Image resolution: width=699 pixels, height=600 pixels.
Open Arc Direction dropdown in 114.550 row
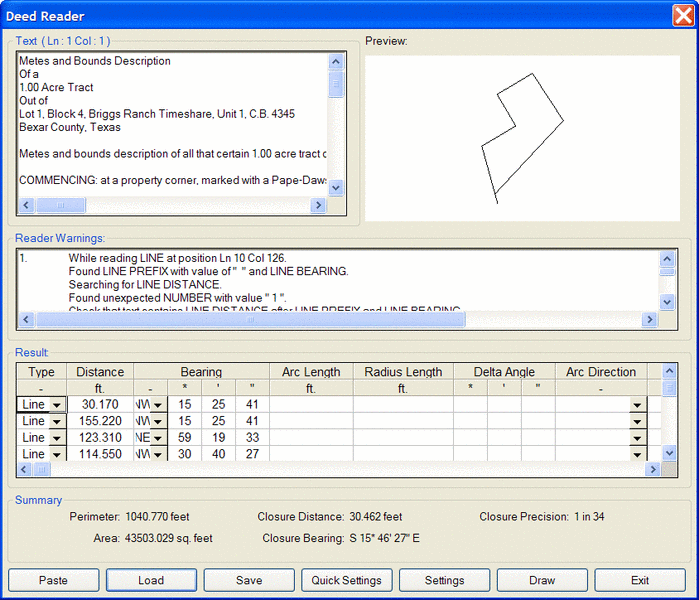point(637,454)
